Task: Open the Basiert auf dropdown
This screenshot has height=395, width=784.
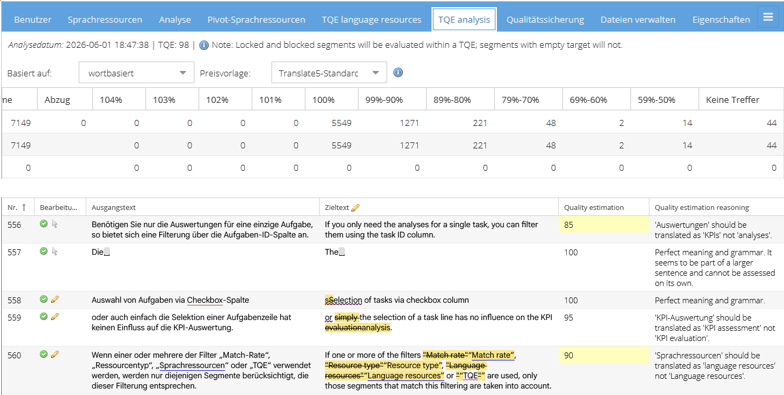Action: click(x=136, y=72)
